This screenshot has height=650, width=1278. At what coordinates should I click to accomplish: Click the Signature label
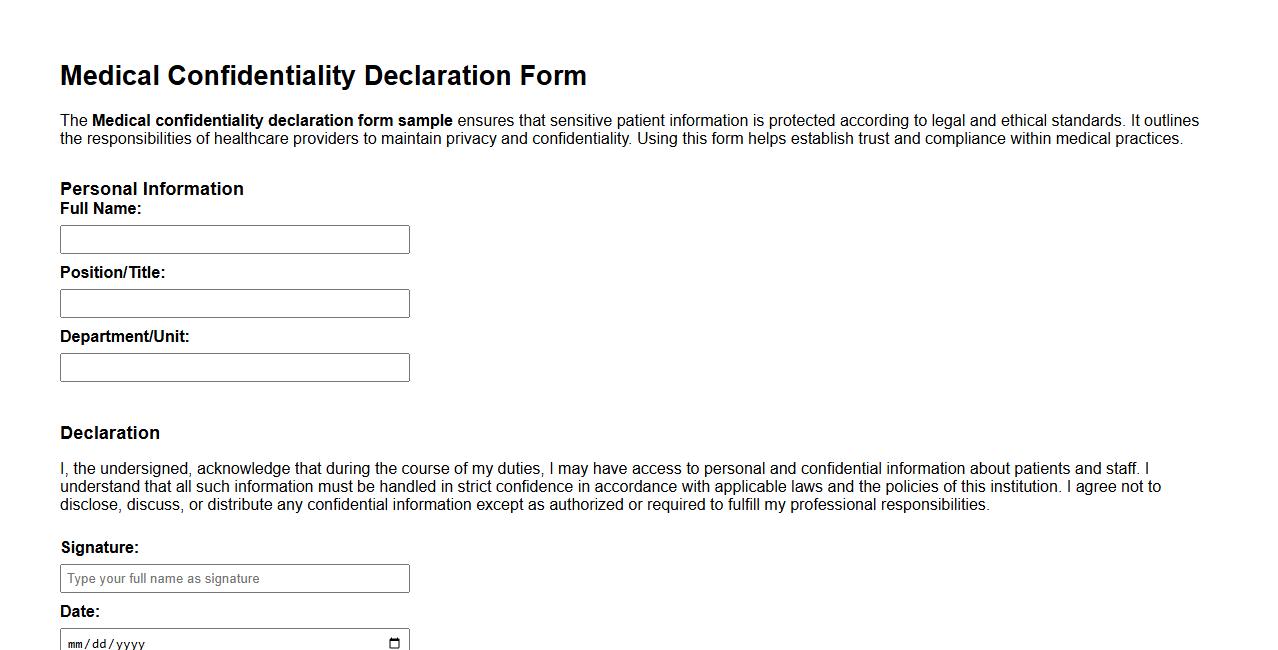click(99, 547)
